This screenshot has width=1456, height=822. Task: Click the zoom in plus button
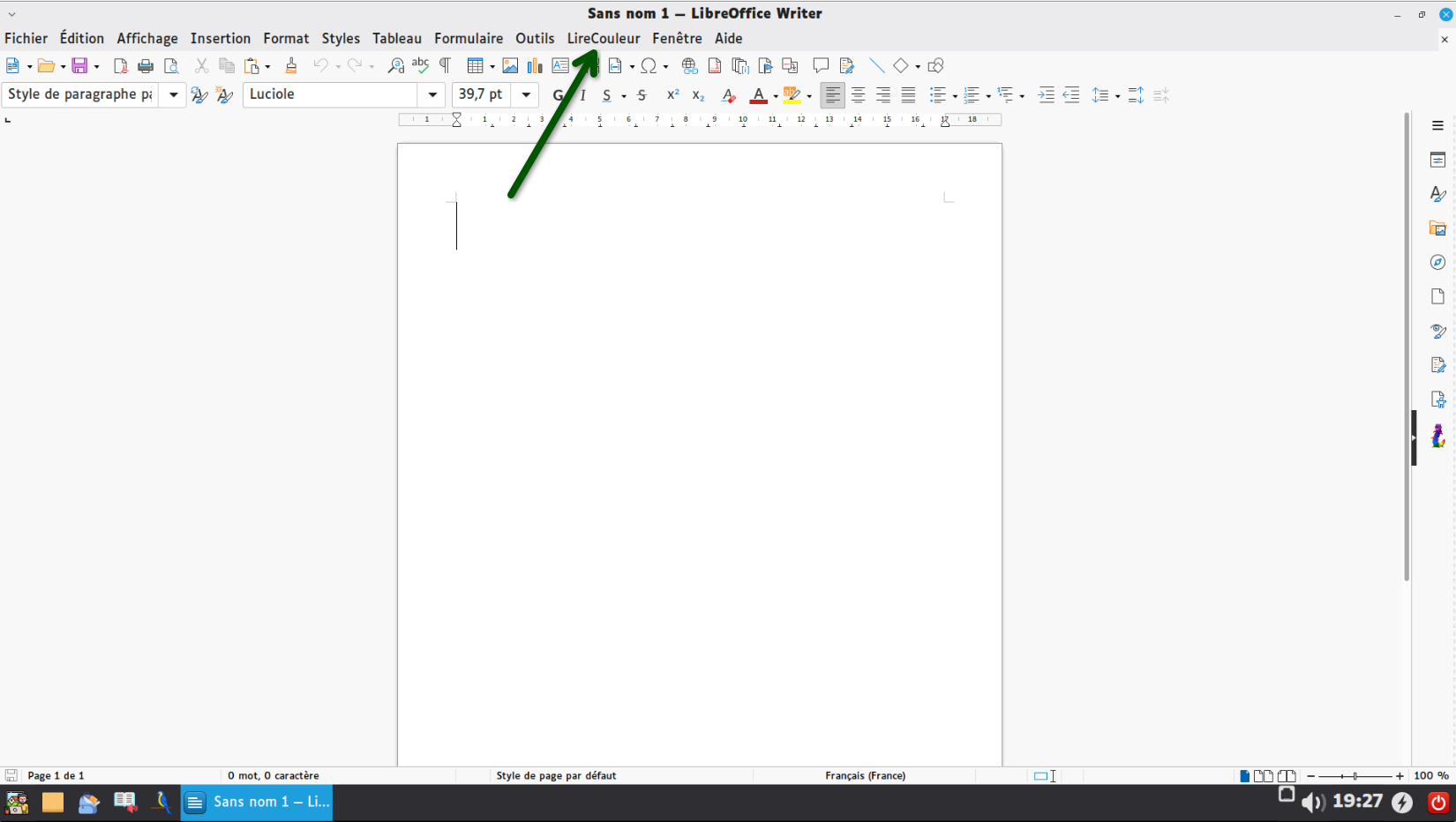(x=1400, y=776)
